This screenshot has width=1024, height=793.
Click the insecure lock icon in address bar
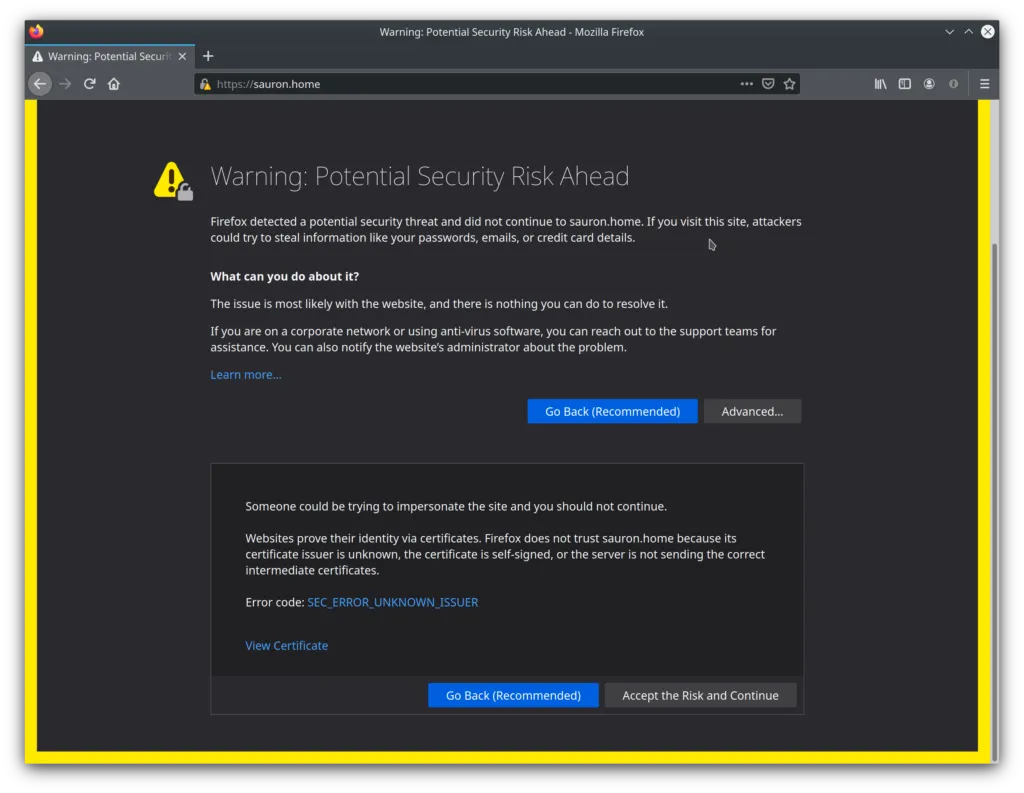pyautogui.click(x=205, y=85)
